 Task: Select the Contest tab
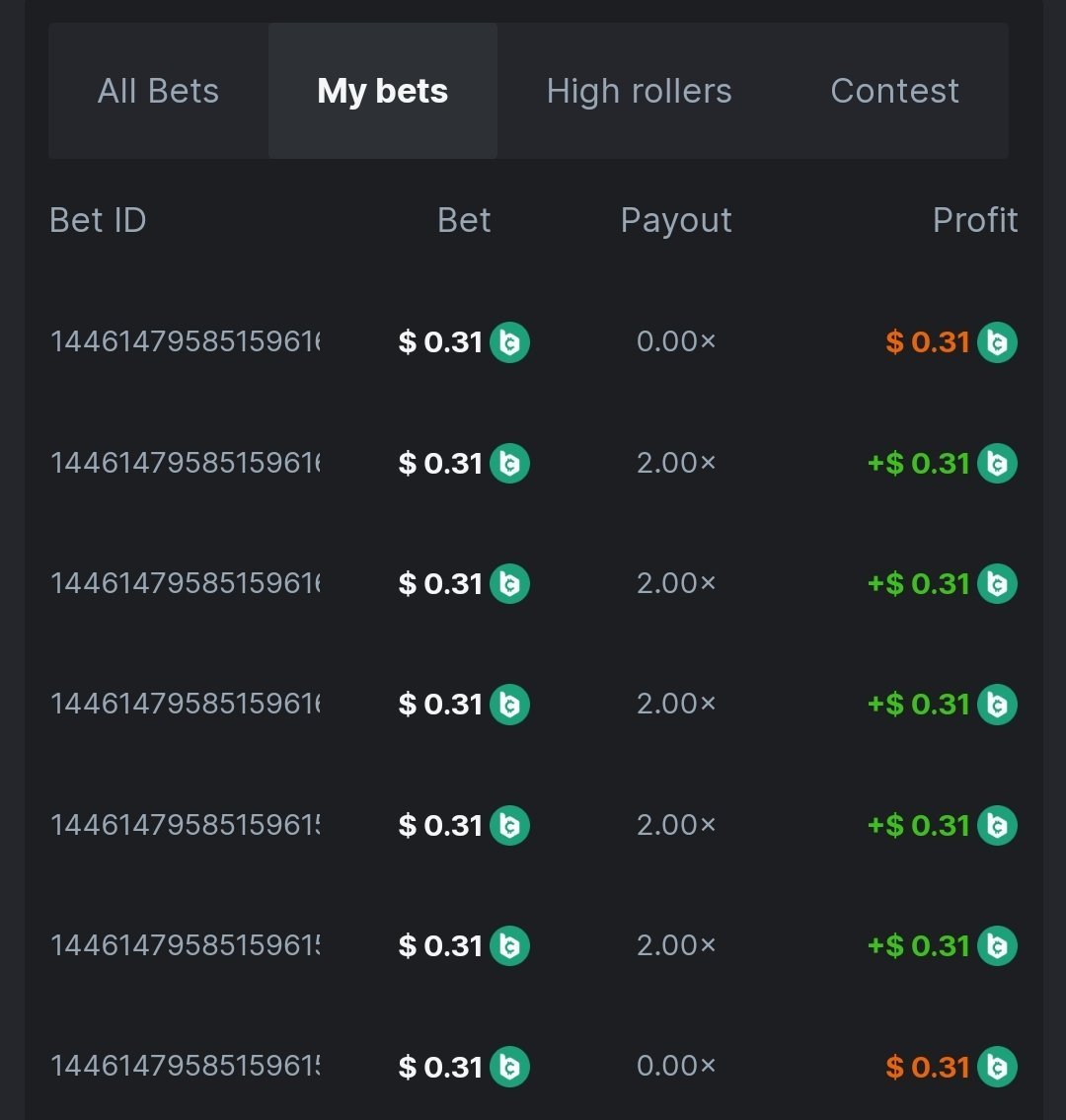[x=894, y=91]
